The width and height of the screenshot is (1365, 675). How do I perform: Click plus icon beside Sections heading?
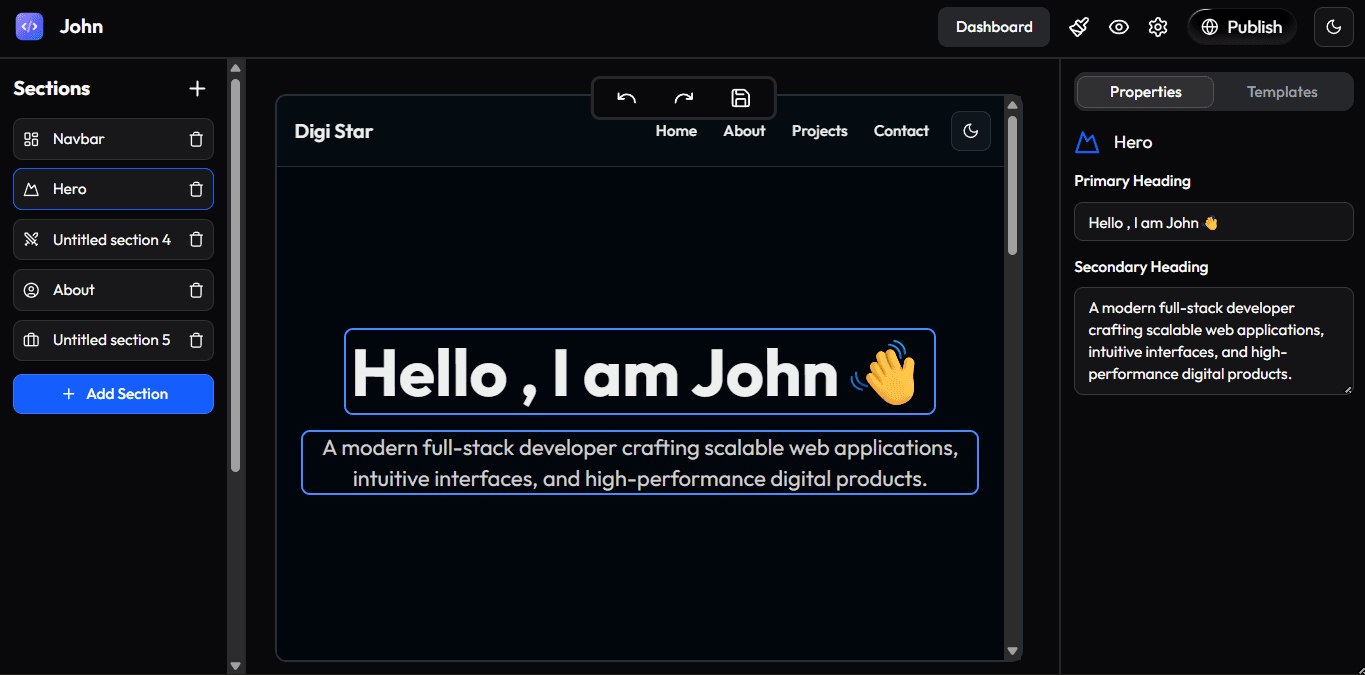[197, 88]
